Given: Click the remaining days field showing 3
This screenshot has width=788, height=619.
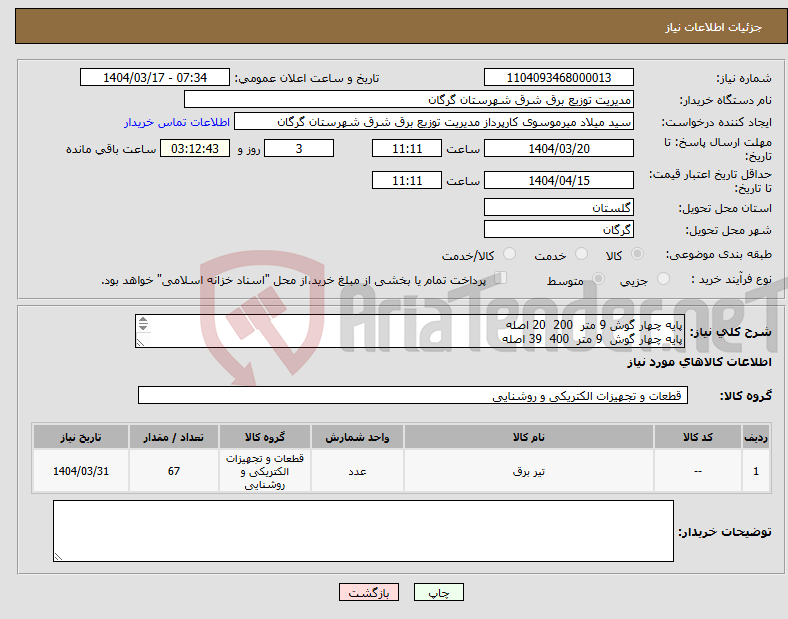Looking at the screenshot, I should (x=299, y=148).
